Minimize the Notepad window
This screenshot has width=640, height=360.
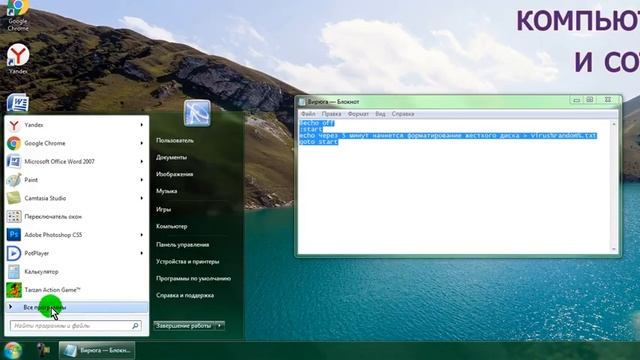pyautogui.click(x=576, y=100)
